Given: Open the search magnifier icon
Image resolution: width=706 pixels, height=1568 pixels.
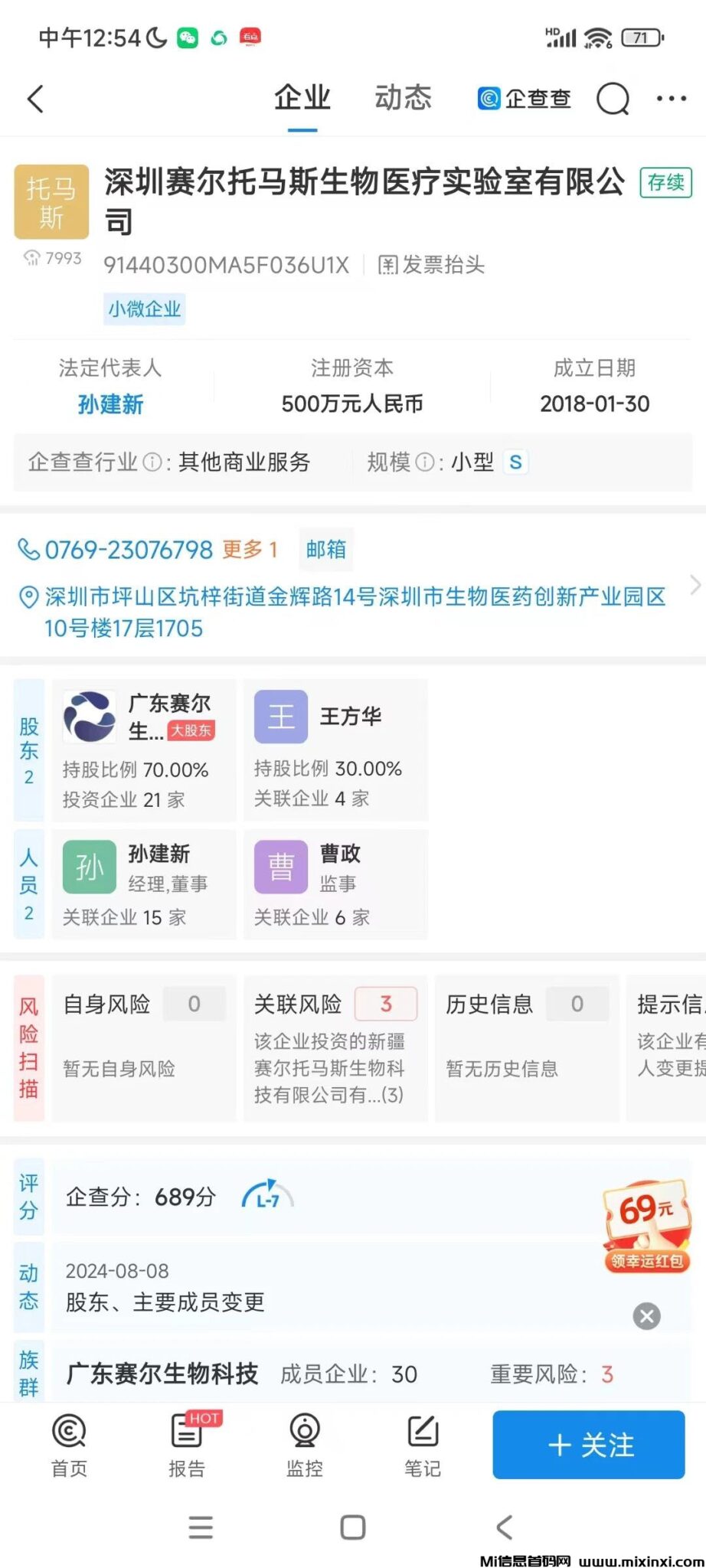Looking at the screenshot, I should click(x=613, y=99).
